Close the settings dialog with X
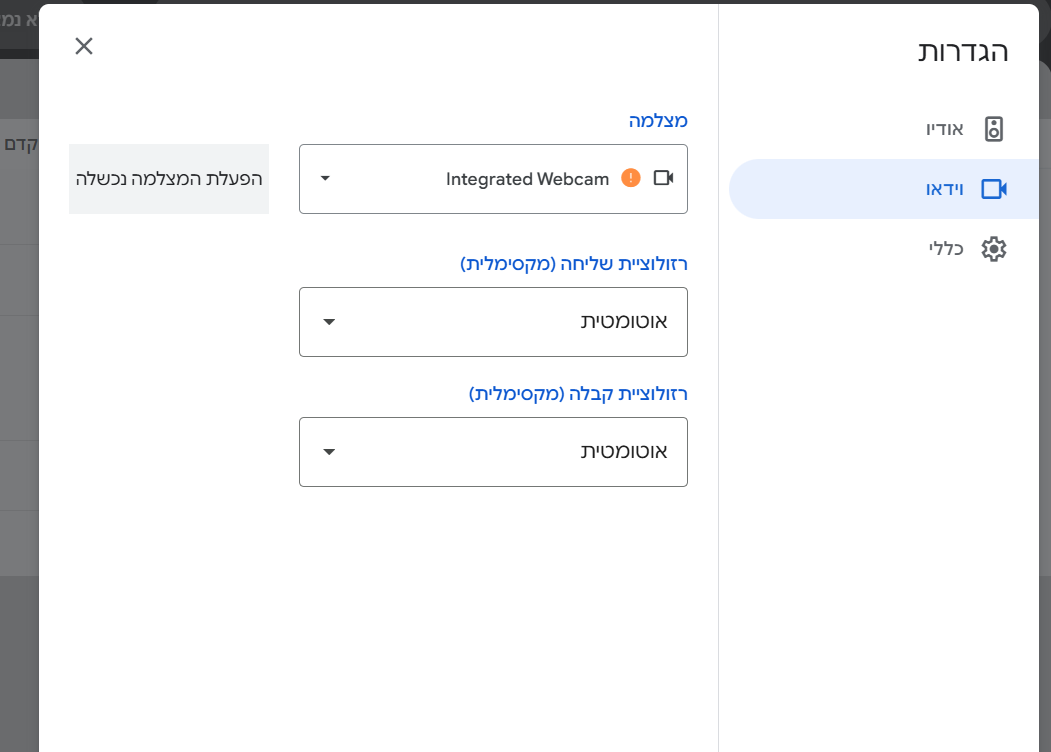Image resolution: width=1051 pixels, height=752 pixels. (x=84, y=46)
